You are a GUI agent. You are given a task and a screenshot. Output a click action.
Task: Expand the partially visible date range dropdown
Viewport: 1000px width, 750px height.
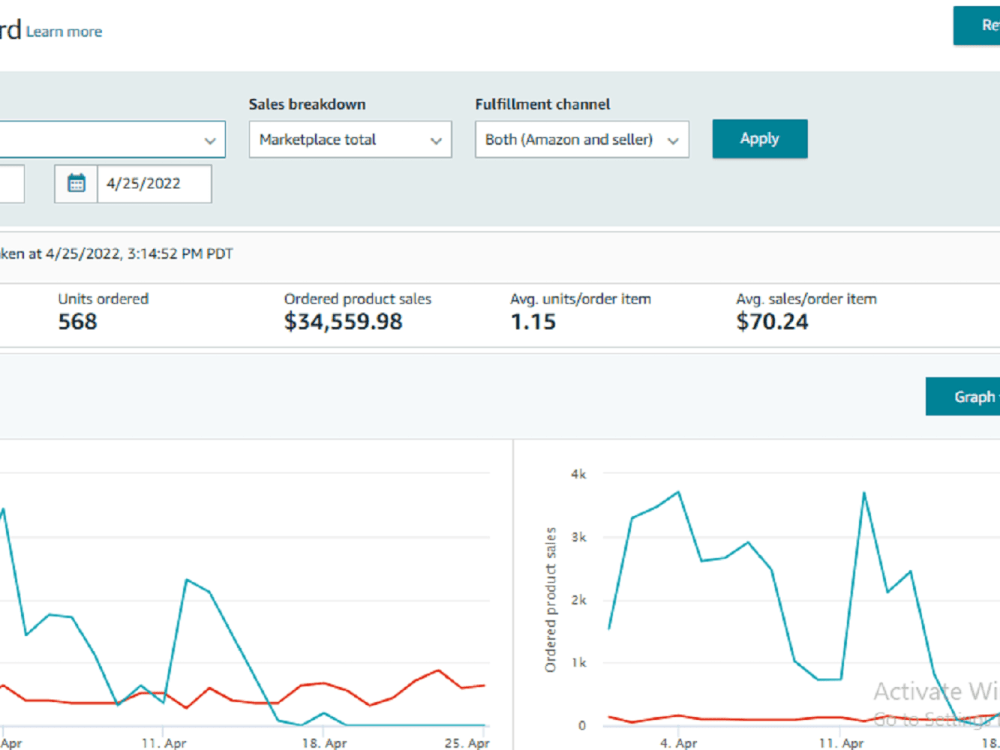point(112,140)
